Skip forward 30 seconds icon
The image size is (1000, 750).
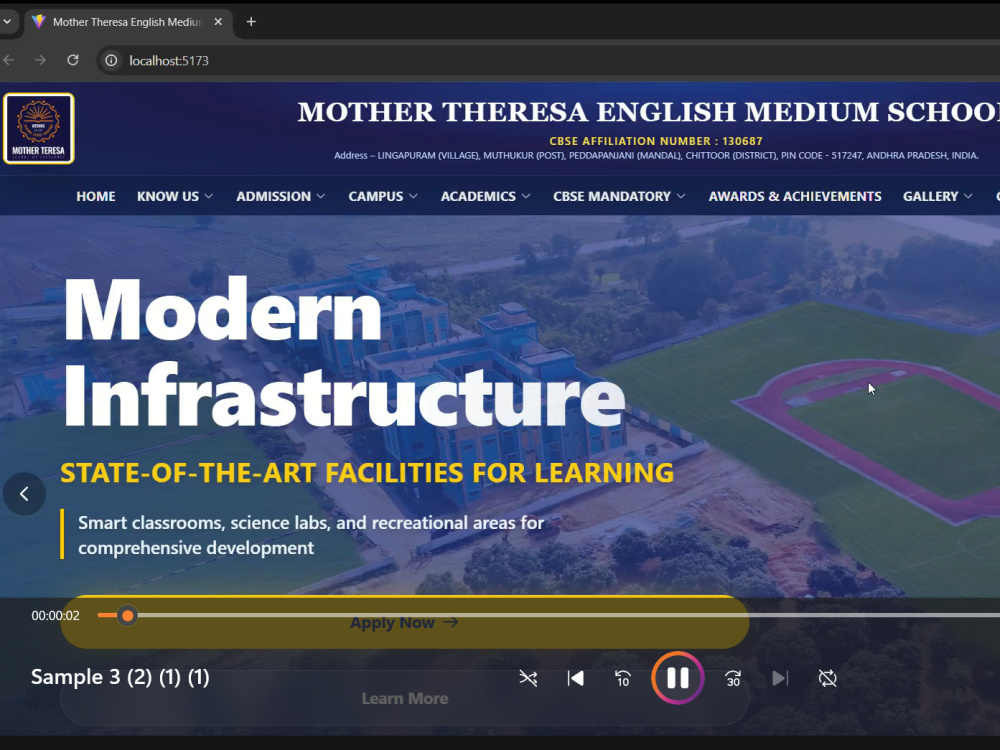point(733,679)
